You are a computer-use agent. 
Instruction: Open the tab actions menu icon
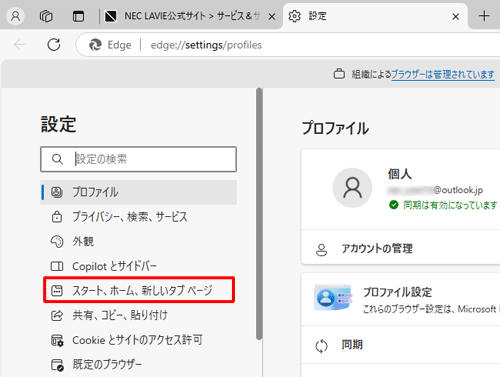[x=78, y=16]
